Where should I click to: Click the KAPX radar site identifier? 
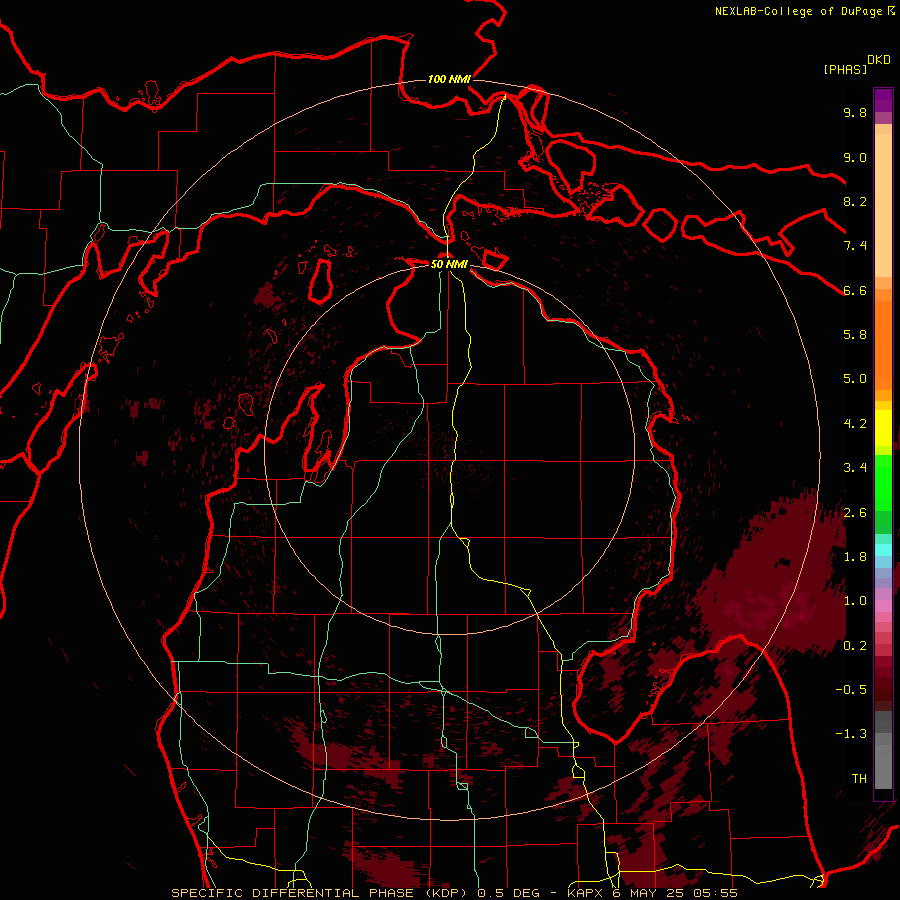tap(585, 893)
